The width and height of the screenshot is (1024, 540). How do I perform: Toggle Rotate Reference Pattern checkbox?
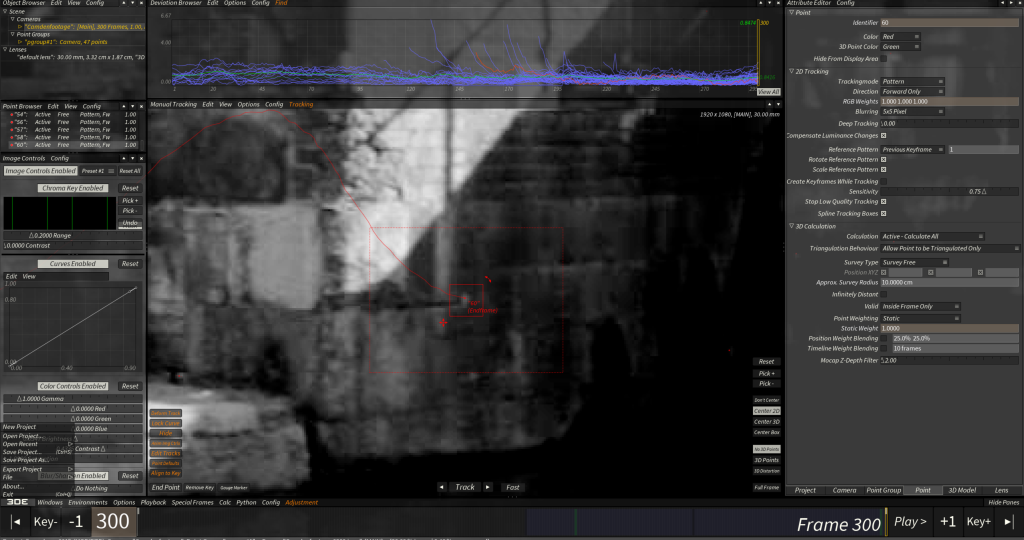(884, 159)
